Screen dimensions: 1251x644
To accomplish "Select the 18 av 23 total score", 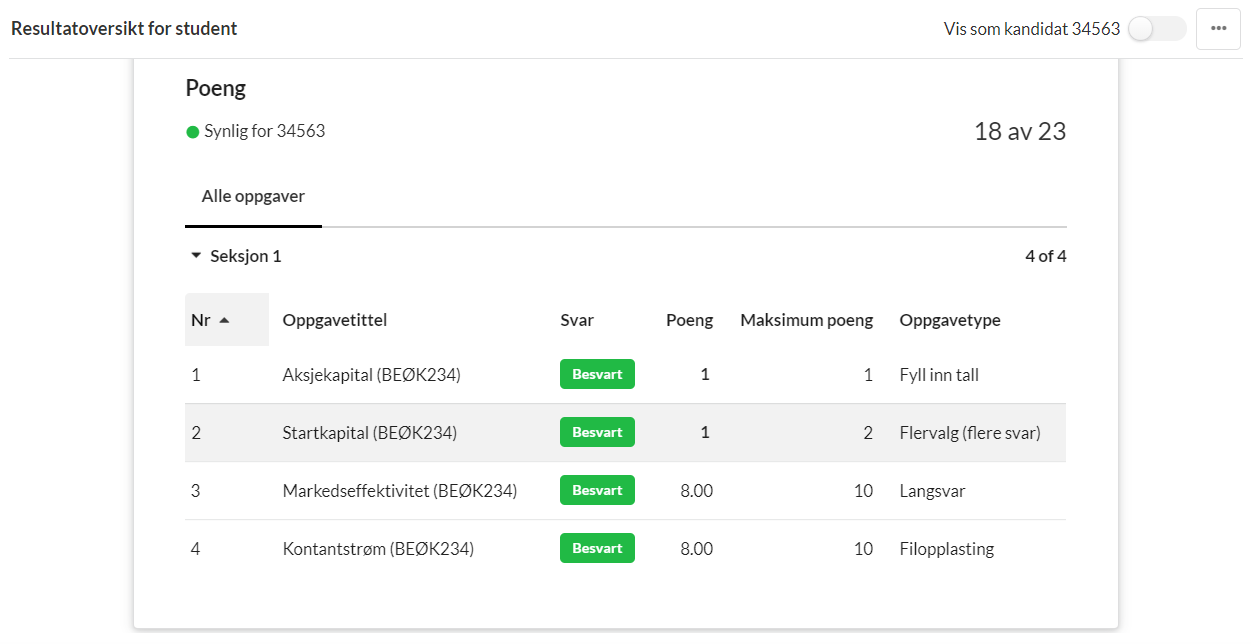I will (x=1020, y=131).
